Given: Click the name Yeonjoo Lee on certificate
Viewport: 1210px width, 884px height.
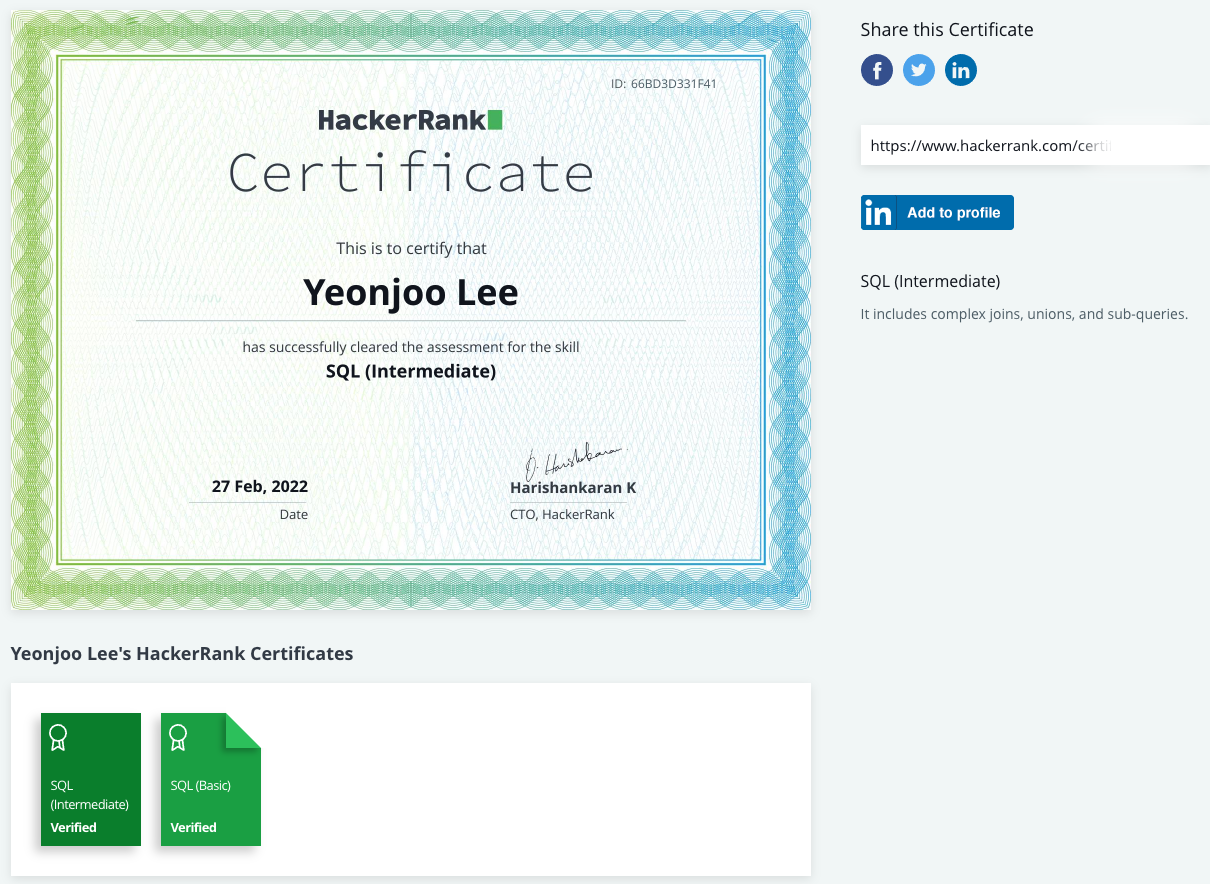Looking at the screenshot, I should (x=411, y=293).
